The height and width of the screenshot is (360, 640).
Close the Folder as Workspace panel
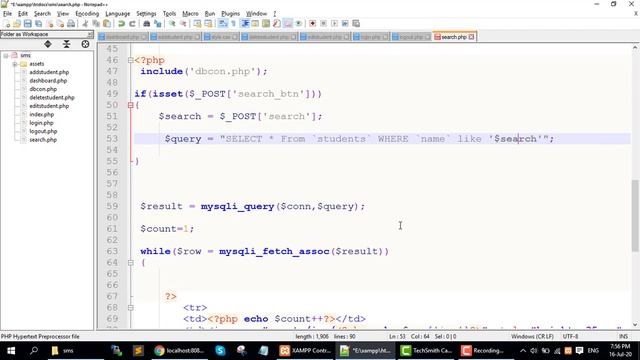[89, 34]
